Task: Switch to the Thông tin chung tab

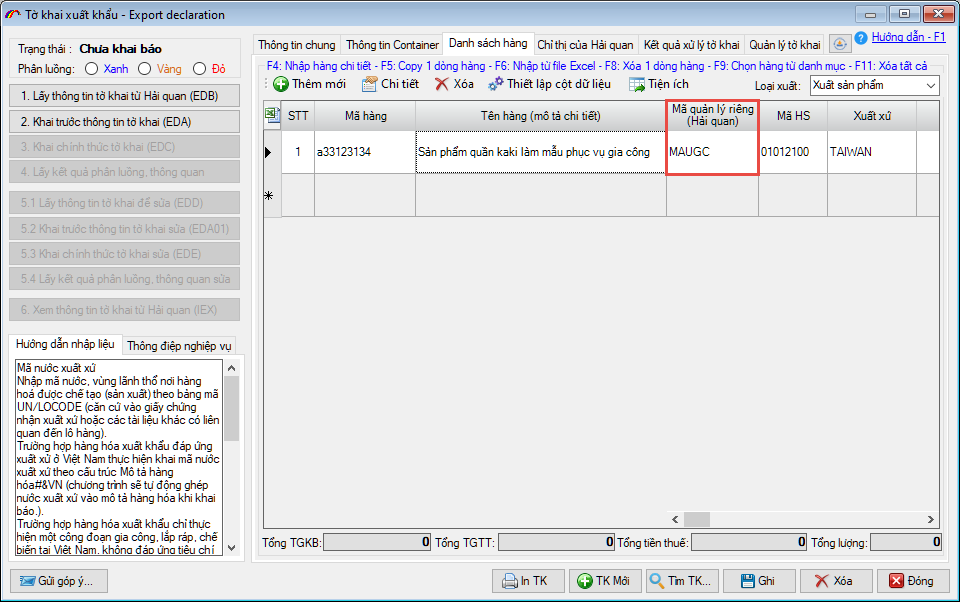Action: coord(297,45)
